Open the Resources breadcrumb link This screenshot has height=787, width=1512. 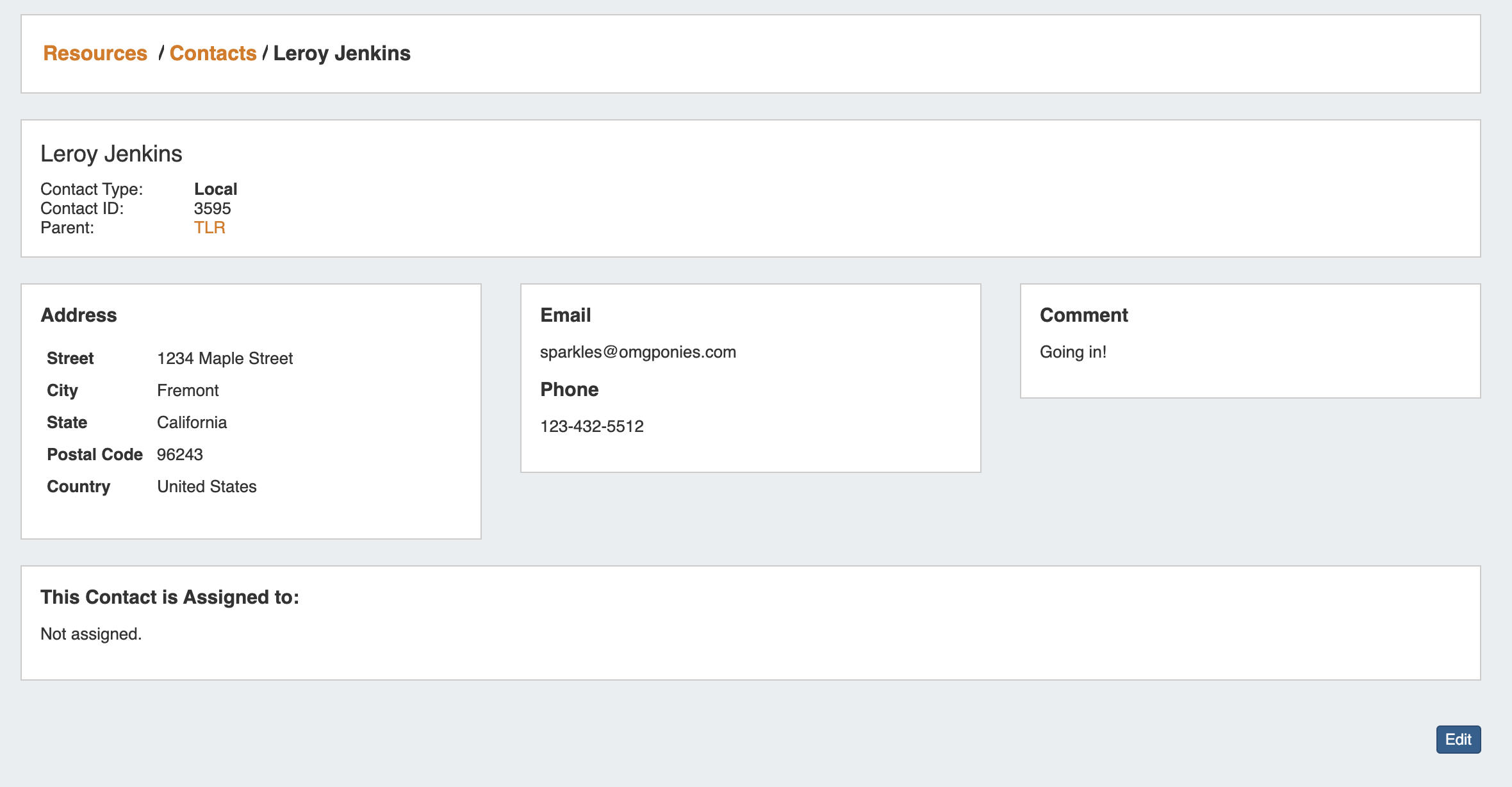point(95,53)
